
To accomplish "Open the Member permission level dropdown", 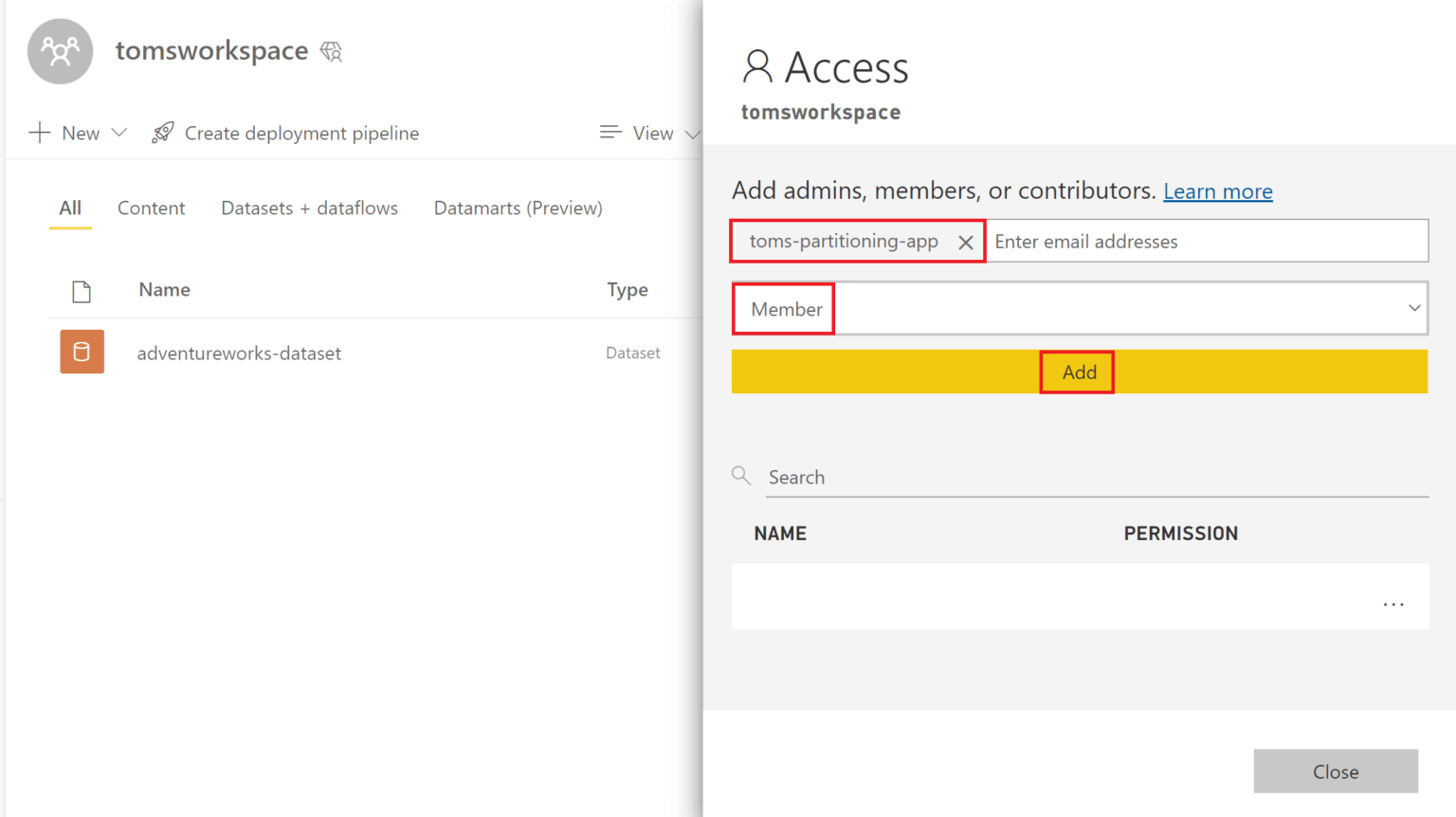I will pyautogui.click(x=1413, y=308).
